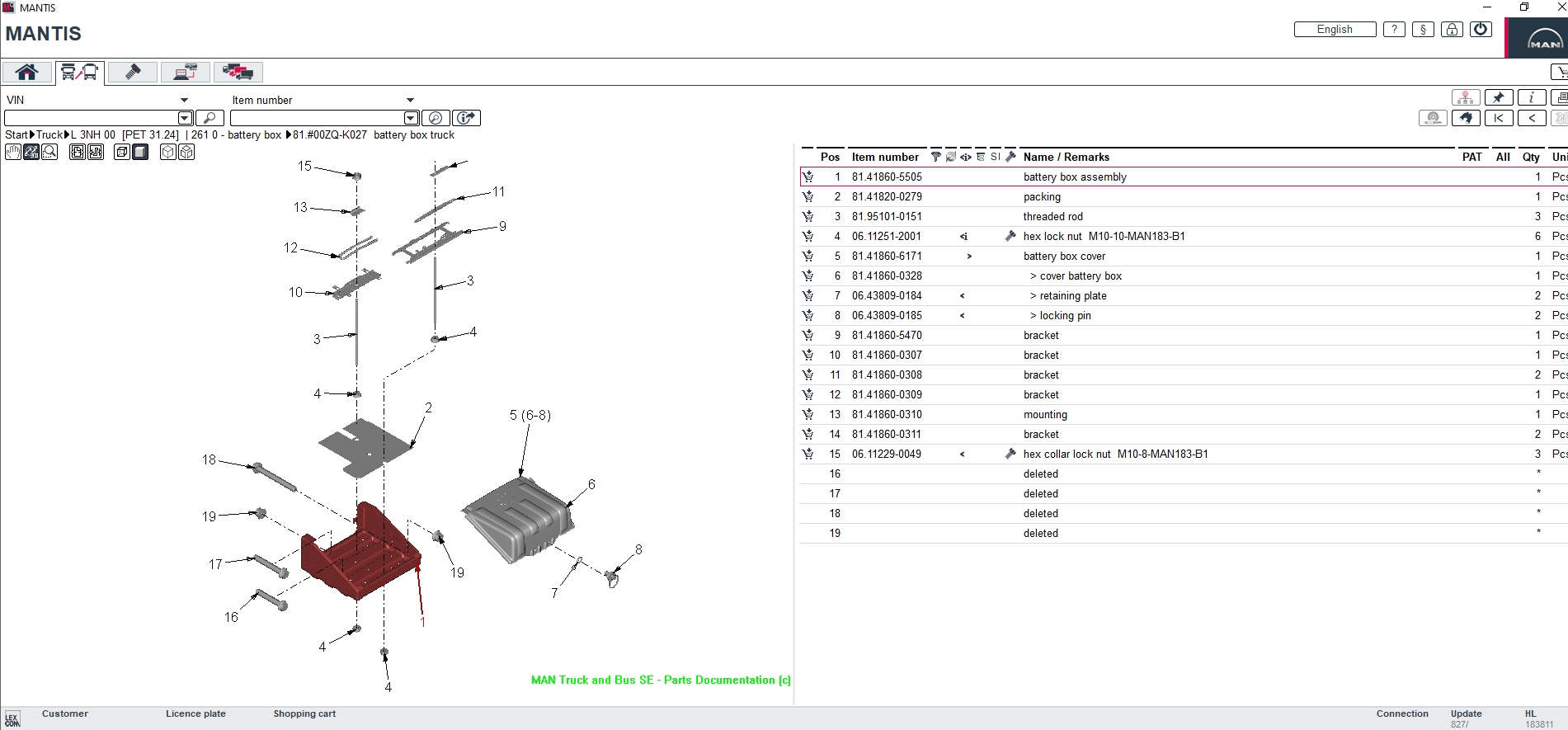Expand battery box cover sub-items arrow
Viewport: 1568px width, 730px height.
click(969, 256)
